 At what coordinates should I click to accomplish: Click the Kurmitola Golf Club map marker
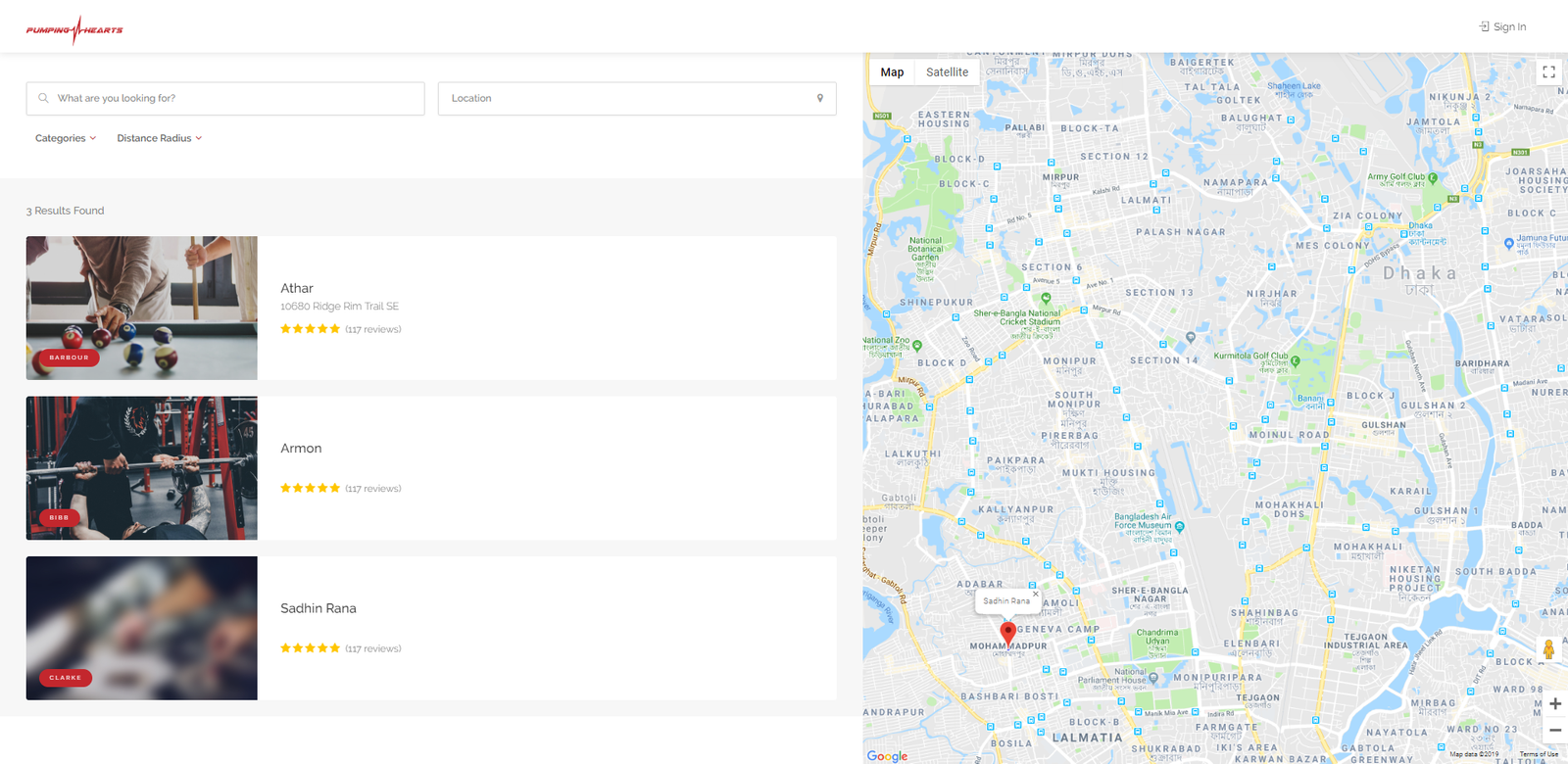pos(1295,360)
